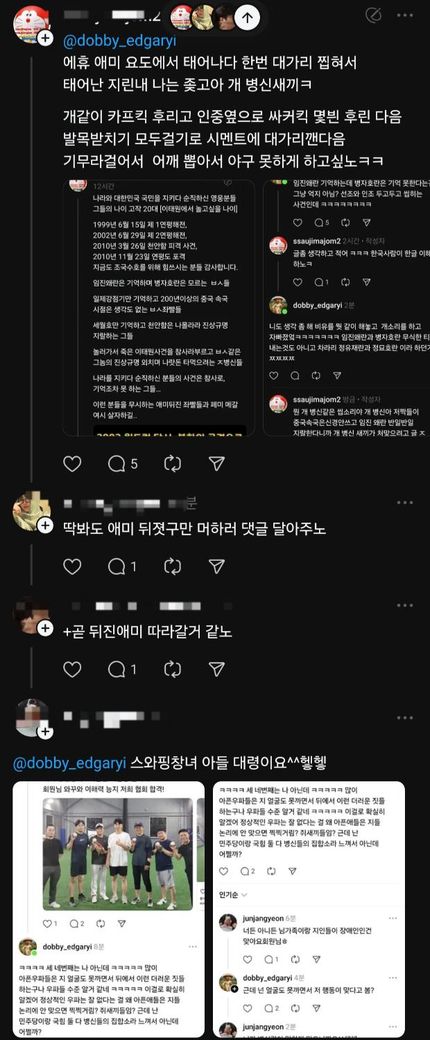Open @dobby_edgaryi mention in the last reply
The height and width of the screenshot is (1040, 430).
click(x=69, y=763)
